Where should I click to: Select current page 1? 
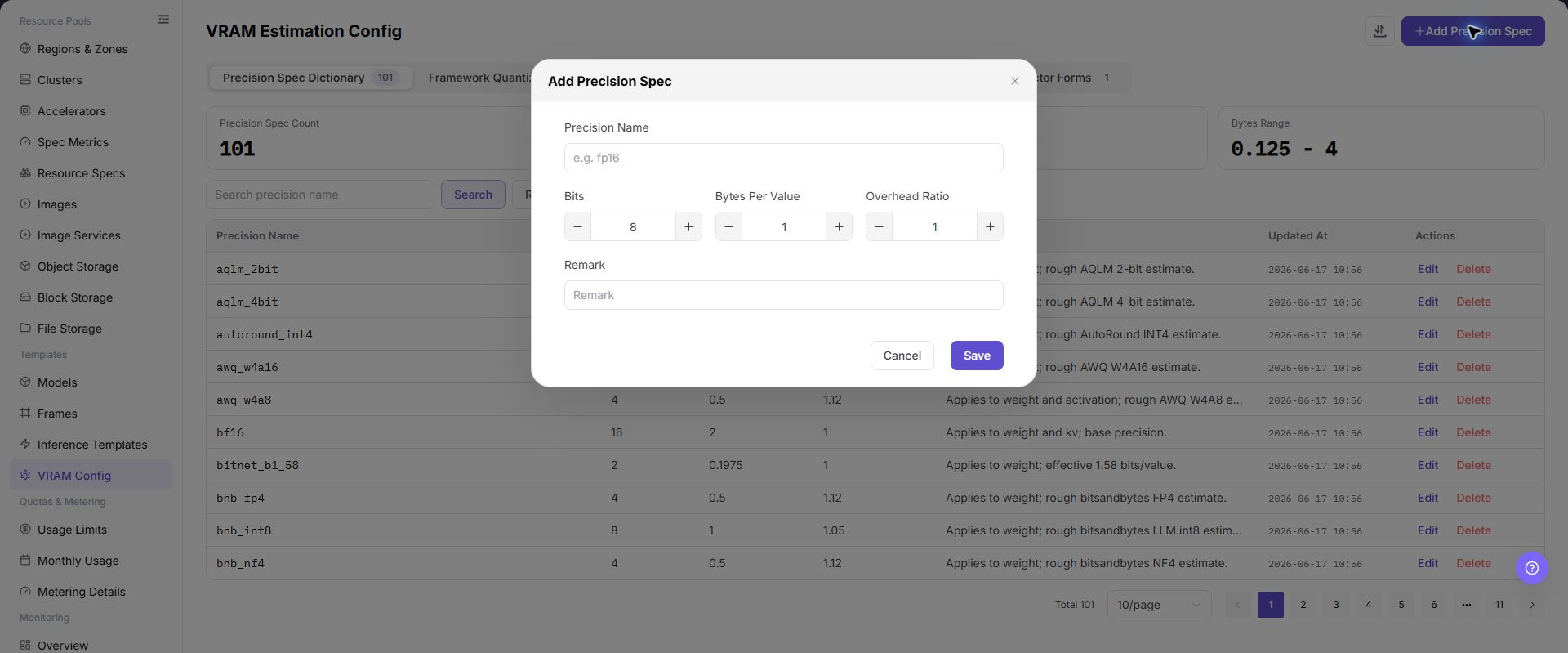[1271, 605]
